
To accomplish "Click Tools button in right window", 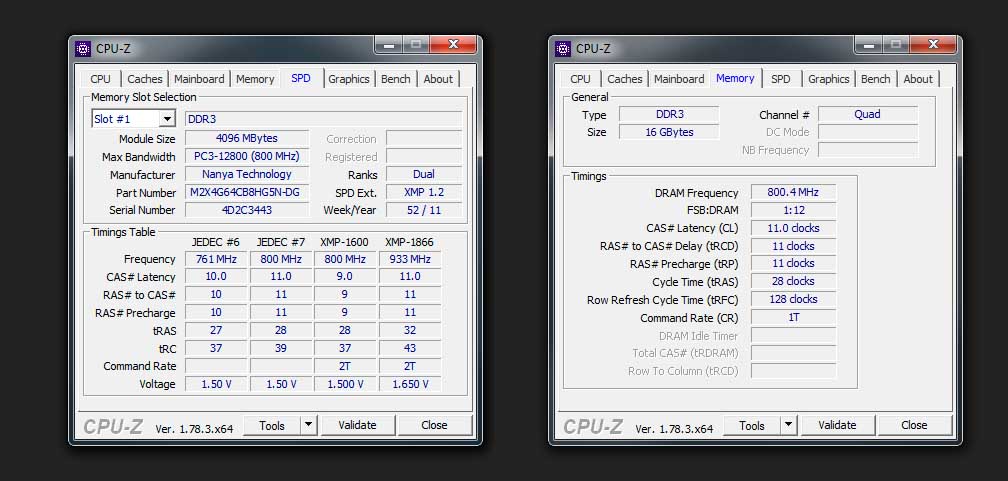I will [752, 425].
